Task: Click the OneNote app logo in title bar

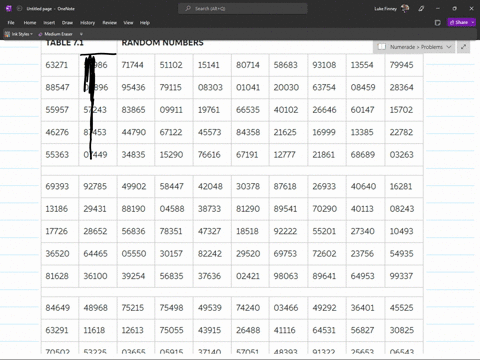Action: (x=9, y=9)
